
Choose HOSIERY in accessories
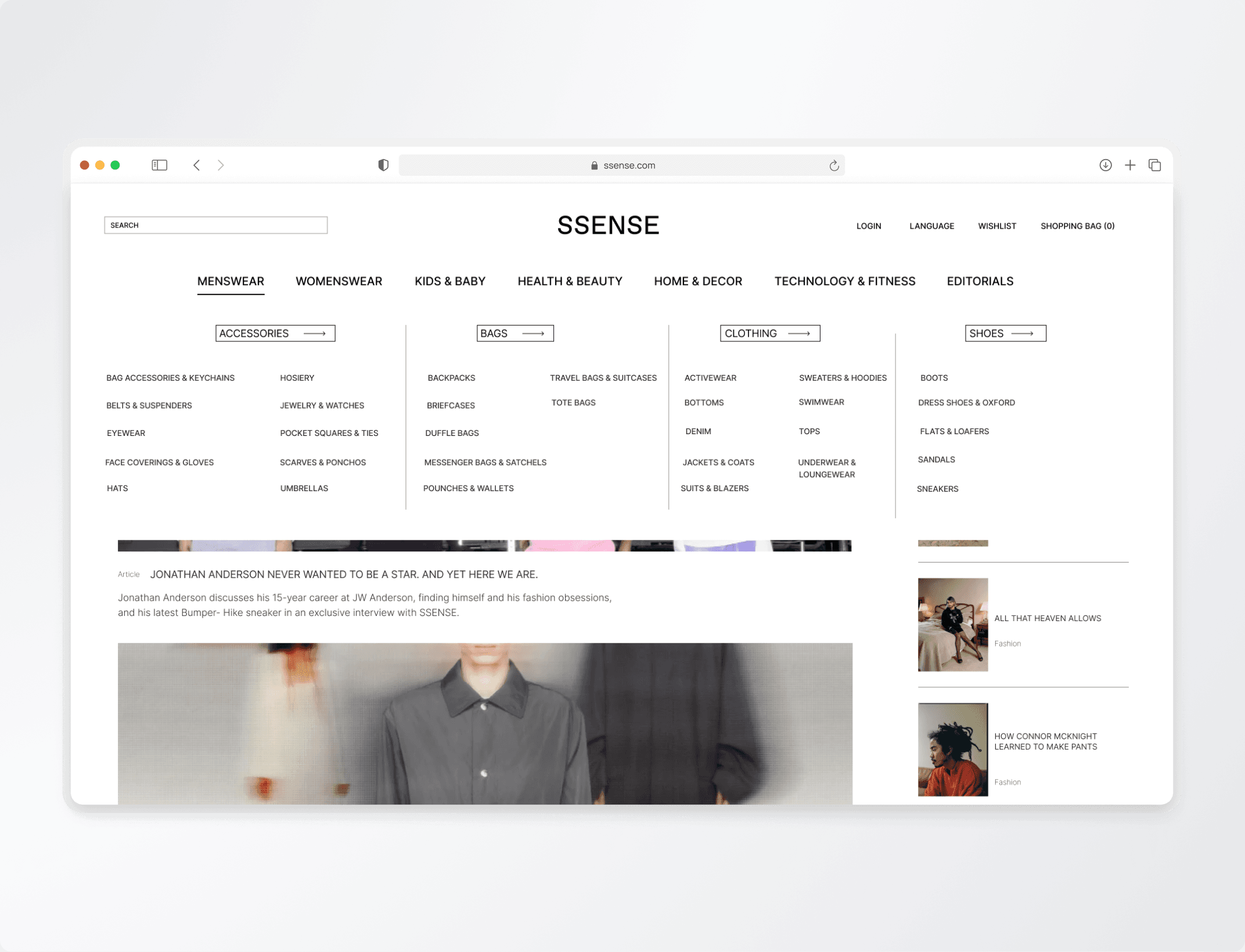pyautogui.click(x=297, y=378)
